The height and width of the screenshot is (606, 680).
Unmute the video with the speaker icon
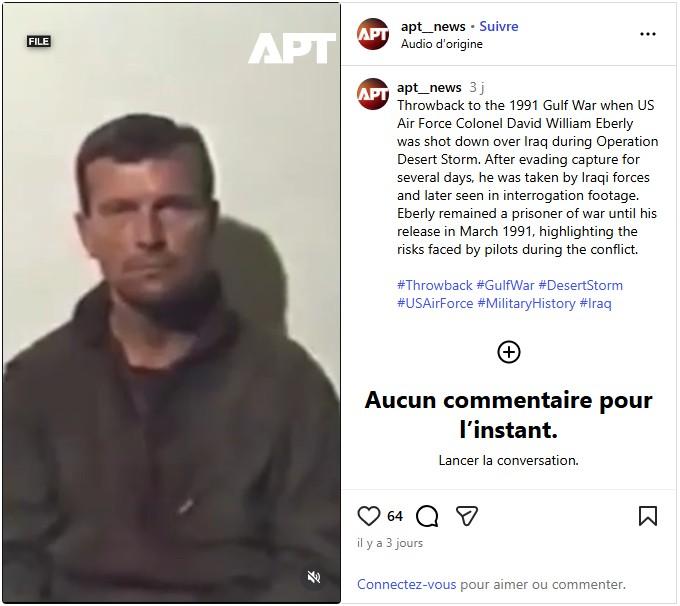(x=314, y=577)
